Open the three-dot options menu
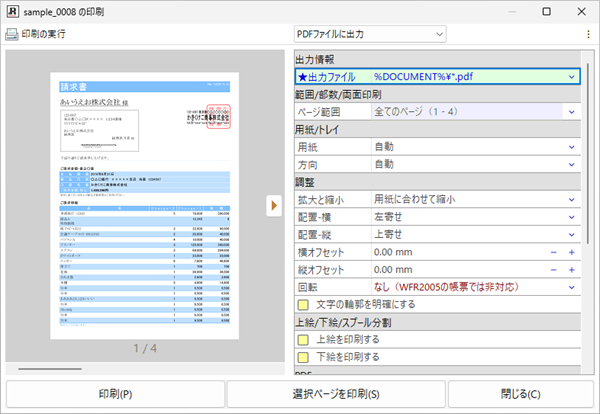 click(x=588, y=34)
